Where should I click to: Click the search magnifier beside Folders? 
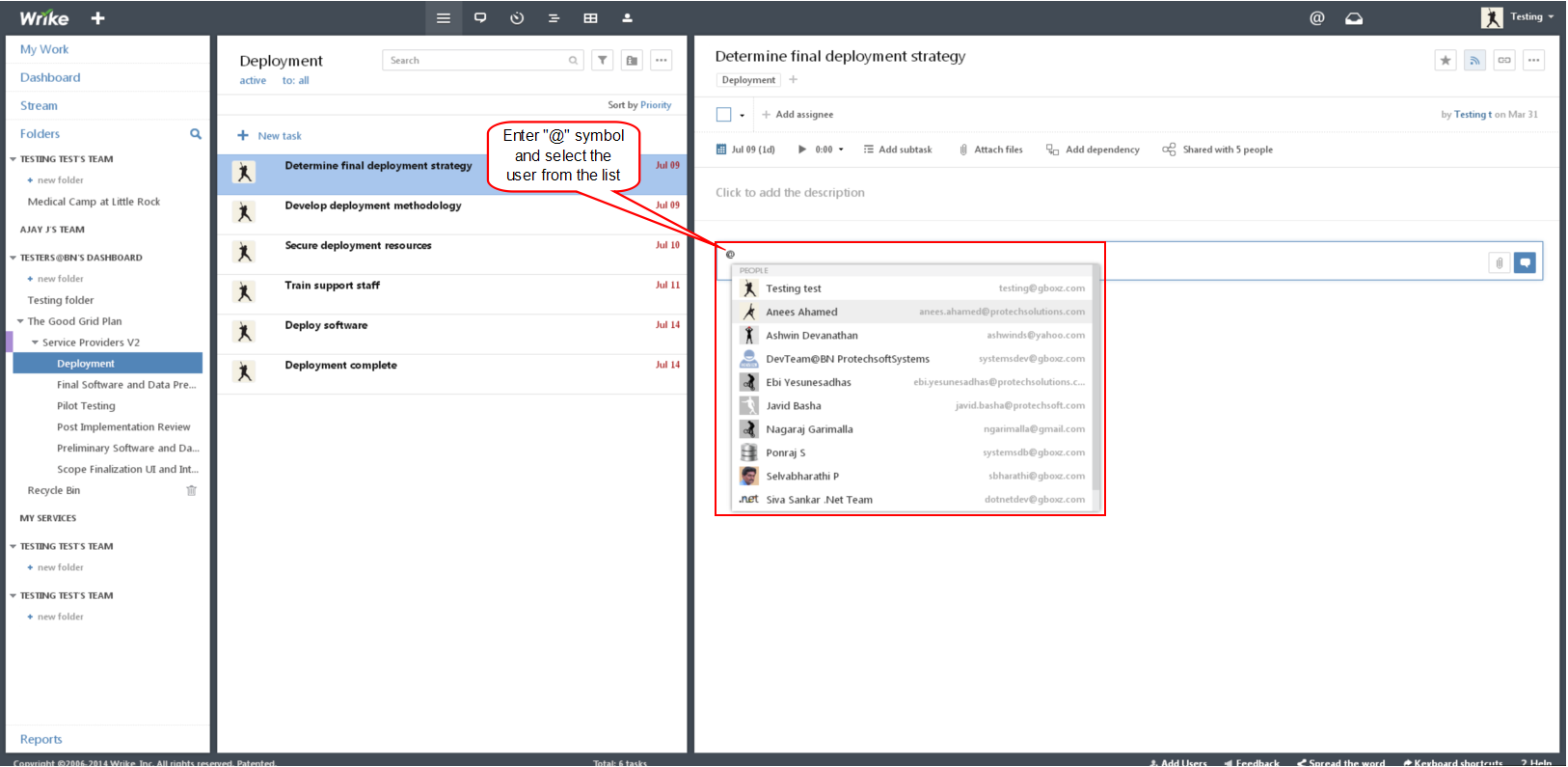point(196,134)
